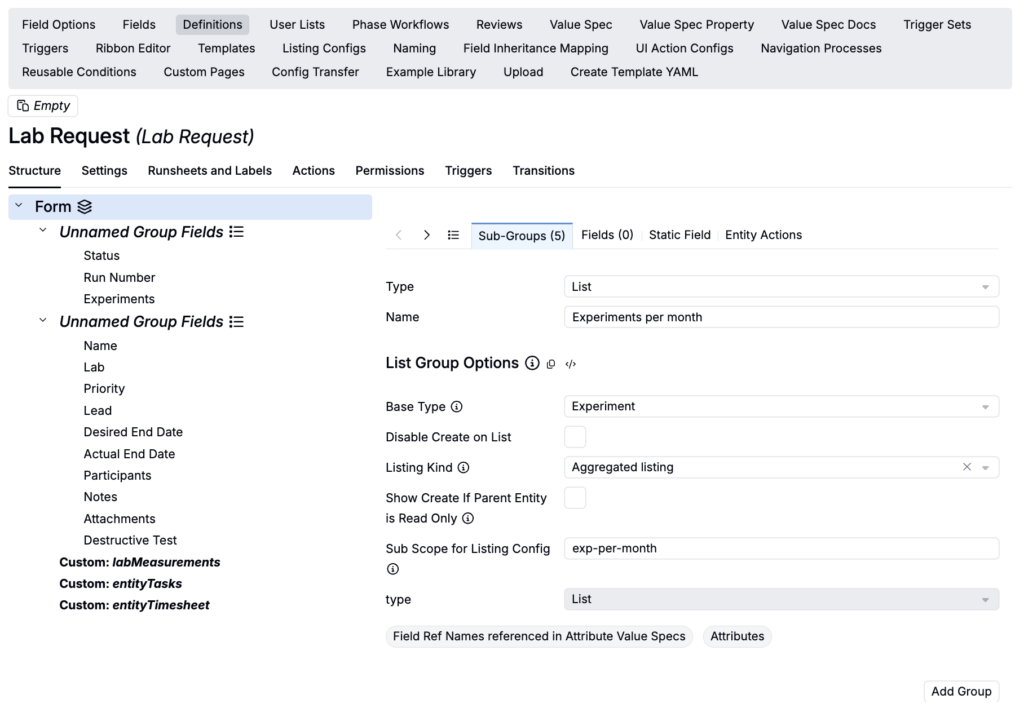Collapse first Unnamed Group Fields node
The height and width of the screenshot is (717, 1024).
tap(43, 231)
